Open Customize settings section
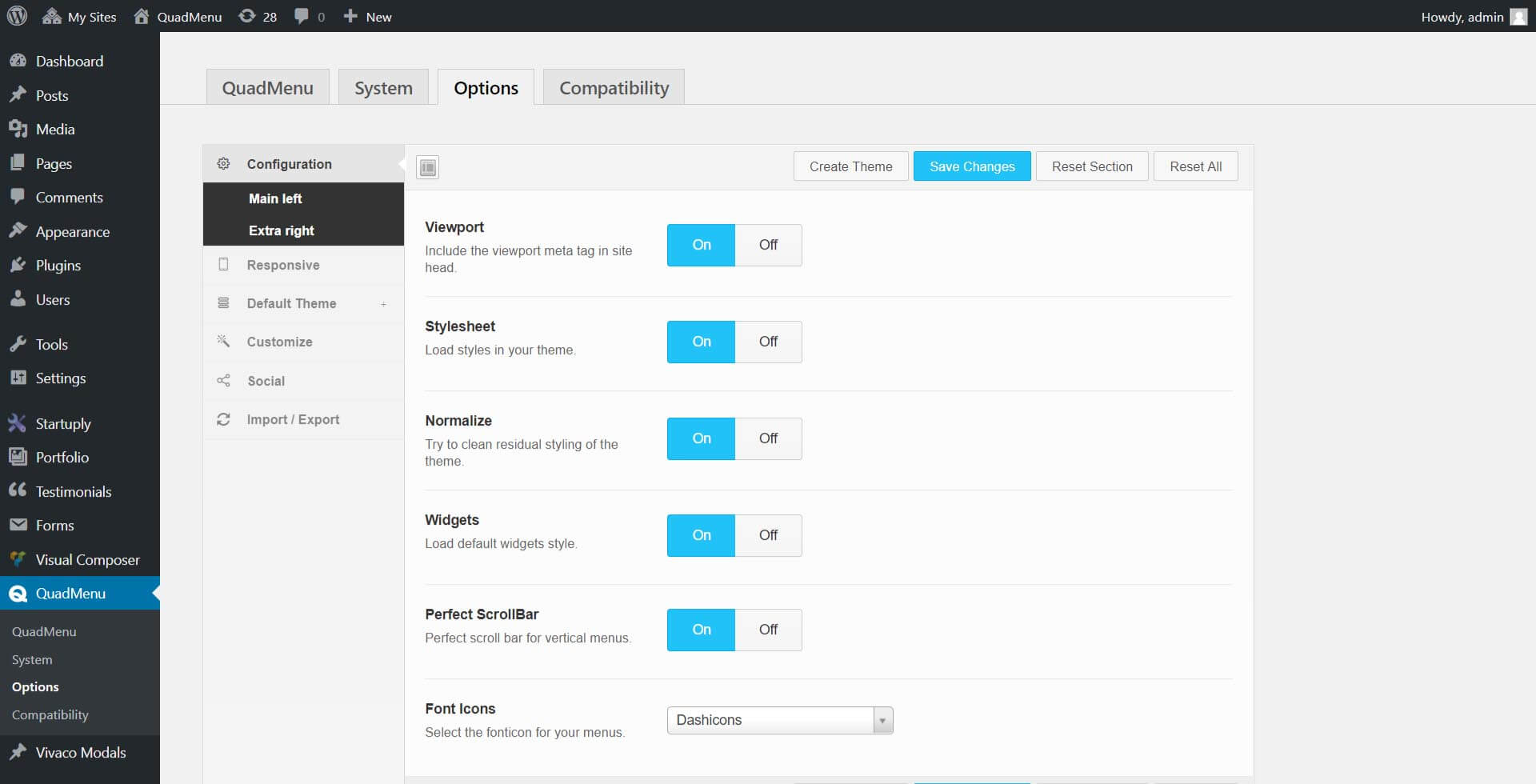Screen dimensions: 1536x784 [x=303, y=342]
